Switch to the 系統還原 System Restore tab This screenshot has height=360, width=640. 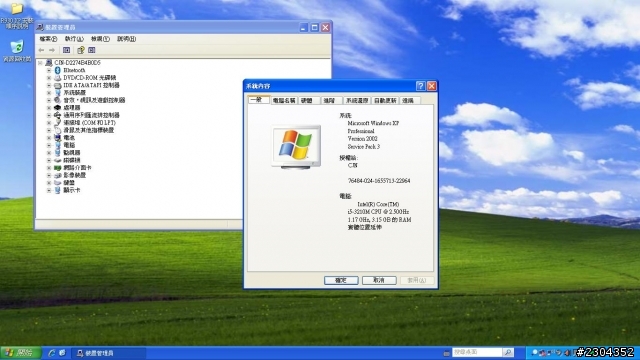357,100
